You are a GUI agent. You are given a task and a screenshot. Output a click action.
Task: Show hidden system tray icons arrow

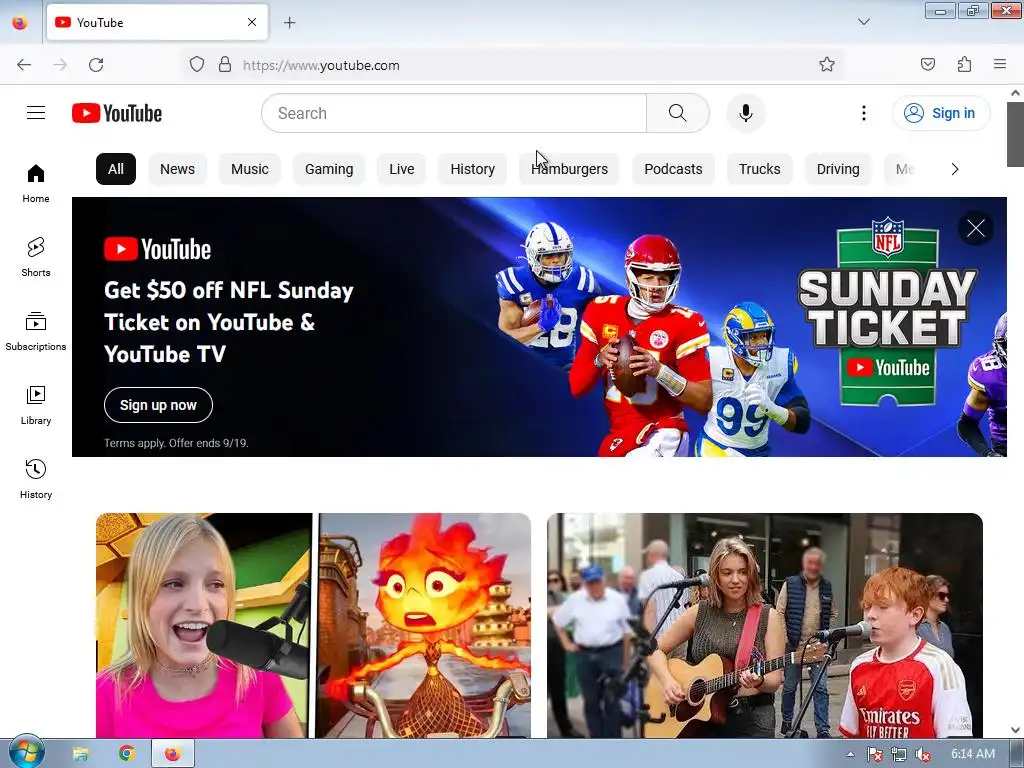(850, 754)
